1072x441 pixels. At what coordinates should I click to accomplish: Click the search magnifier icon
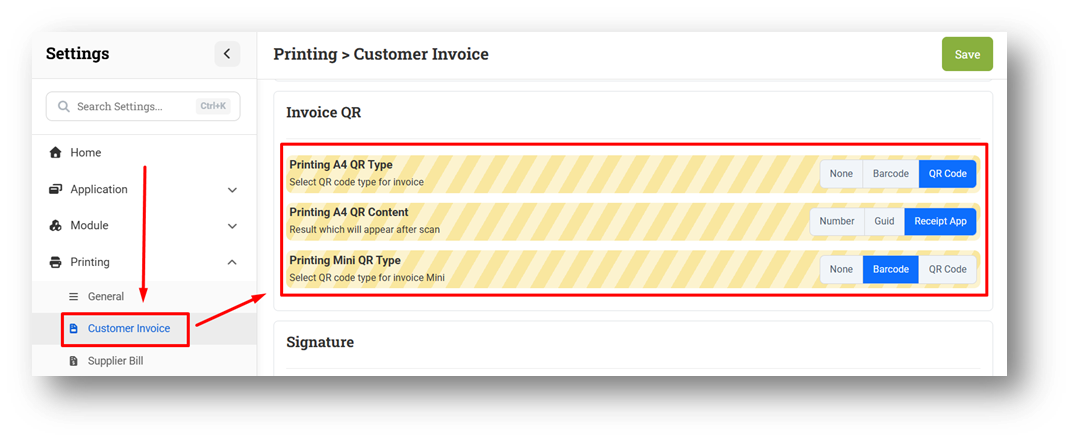point(64,106)
